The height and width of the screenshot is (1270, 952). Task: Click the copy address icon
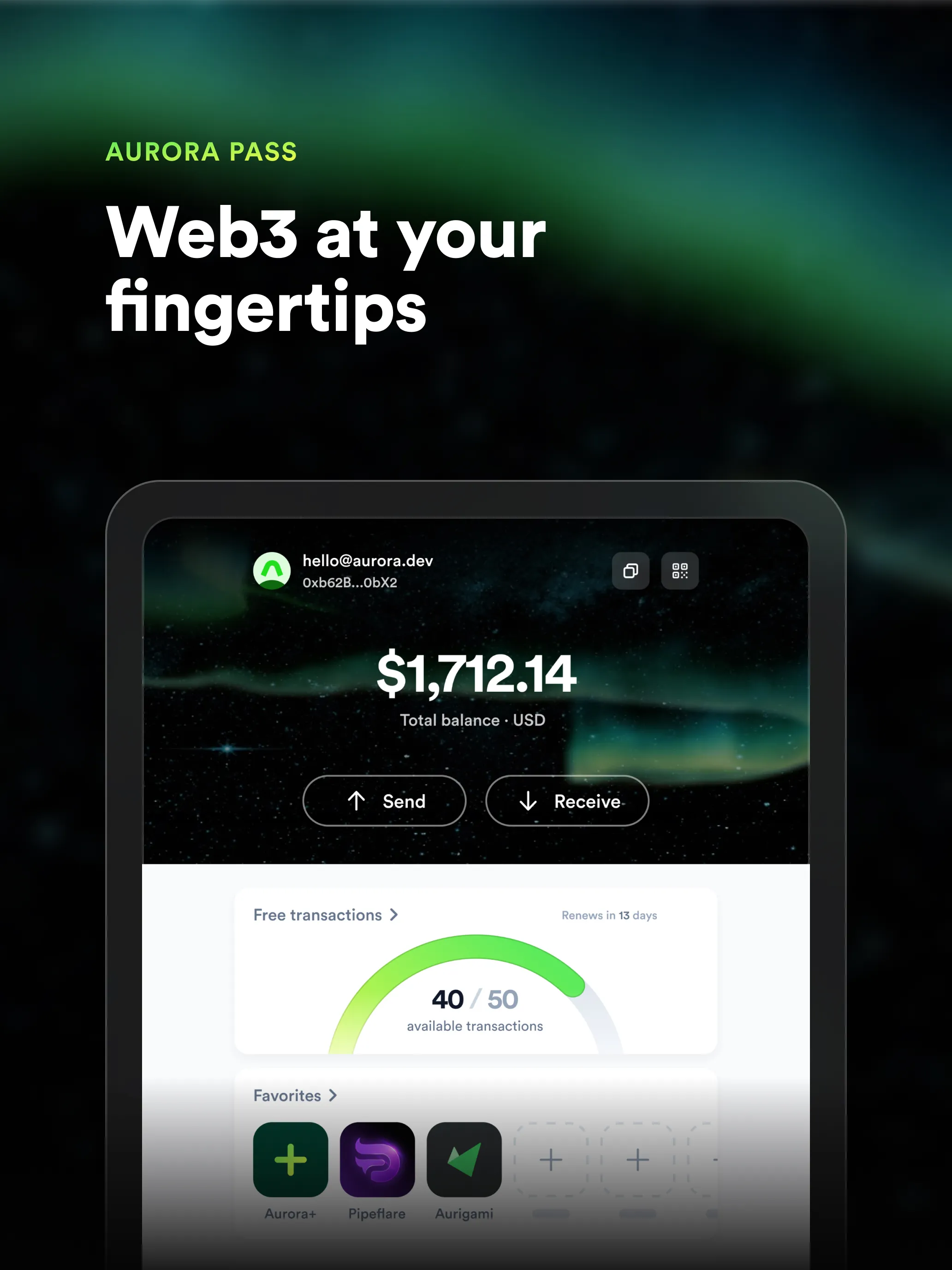[x=630, y=570]
